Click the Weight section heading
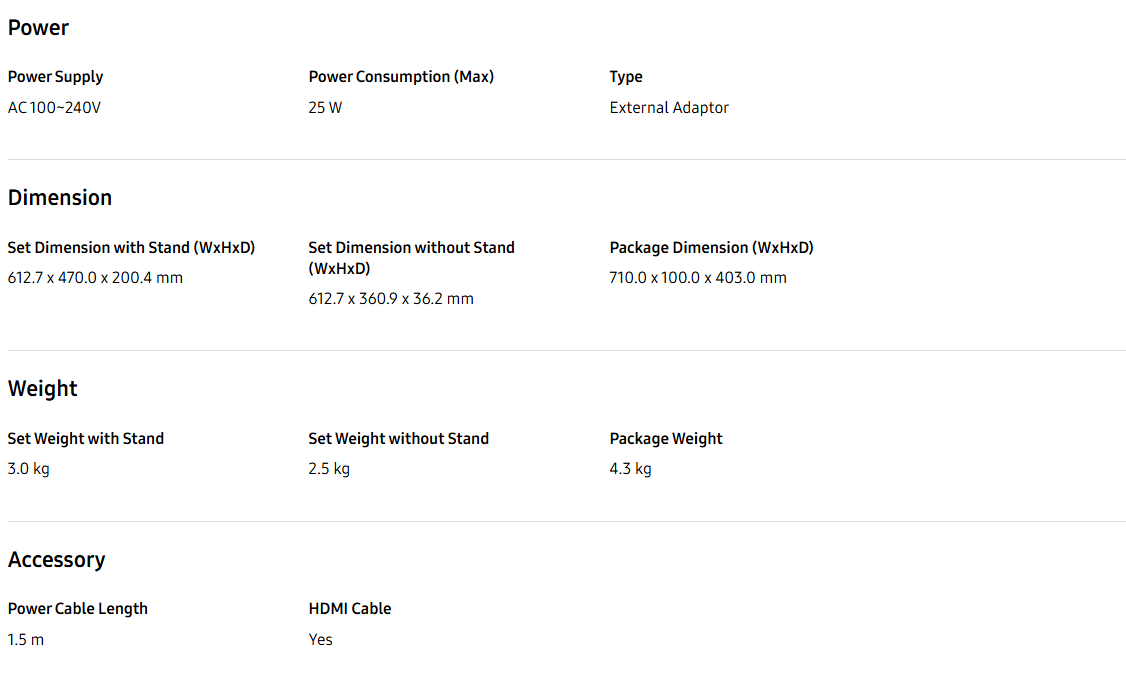Image resolution: width=1126 pixels, height=698 pixels. point(42,388)
